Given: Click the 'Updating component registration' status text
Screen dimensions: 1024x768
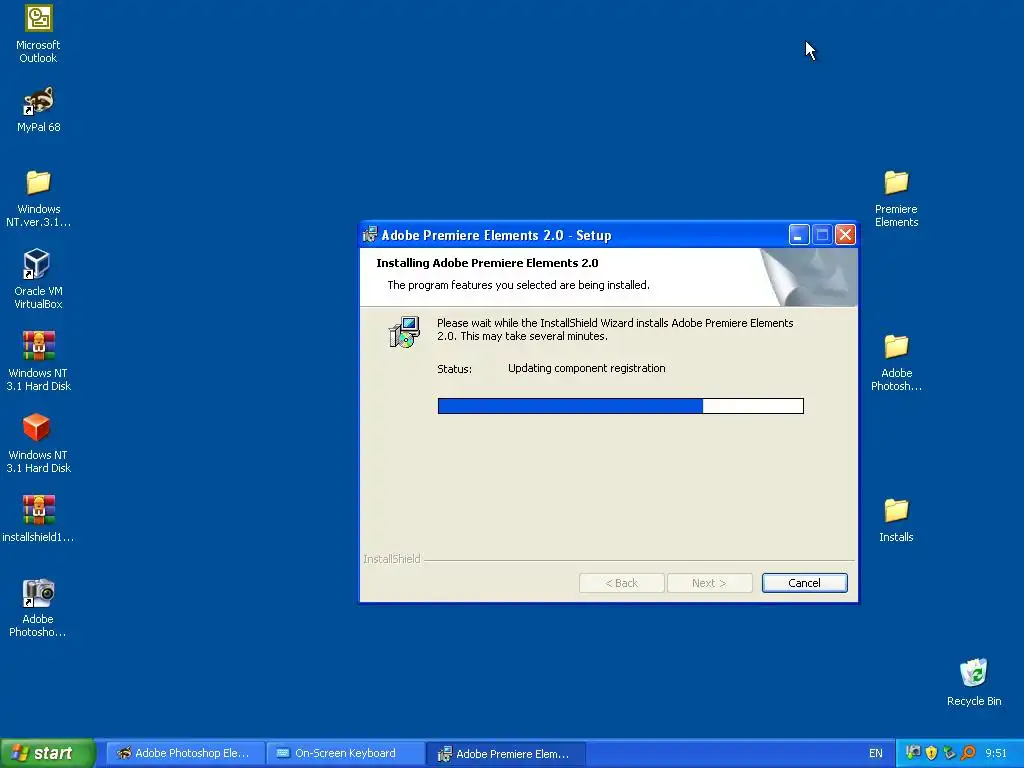Looking at the screenshot, I should click(x=586, y=368).
